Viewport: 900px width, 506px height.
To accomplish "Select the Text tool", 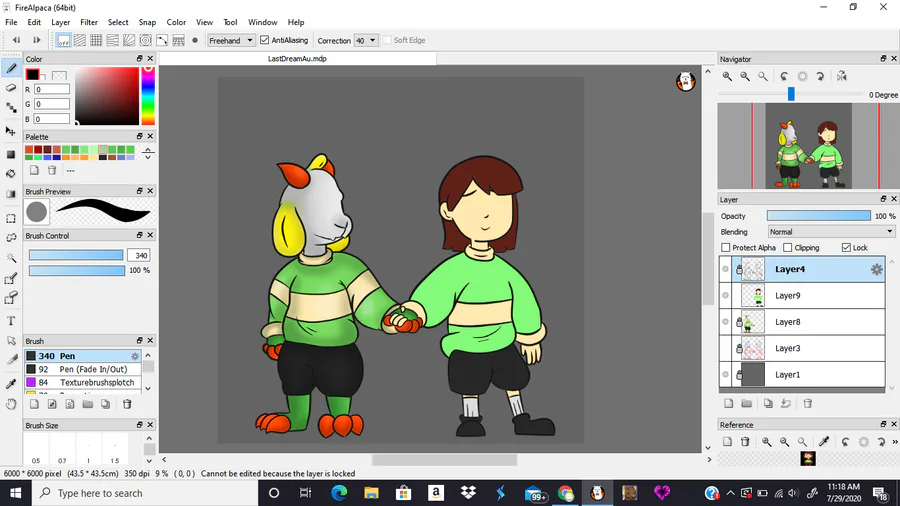I will (11, 321).
